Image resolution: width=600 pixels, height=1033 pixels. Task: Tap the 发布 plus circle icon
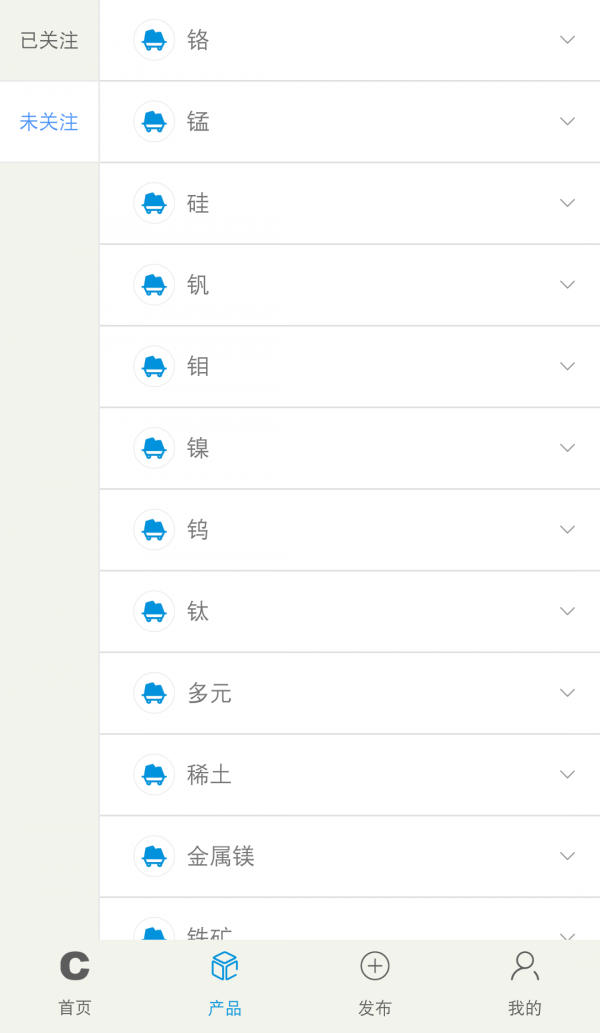(375, 966)
